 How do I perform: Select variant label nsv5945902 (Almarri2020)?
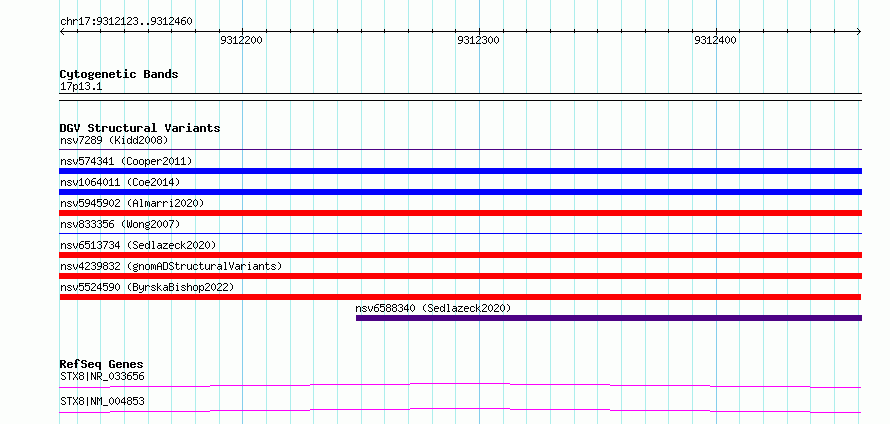coord(132,203)
